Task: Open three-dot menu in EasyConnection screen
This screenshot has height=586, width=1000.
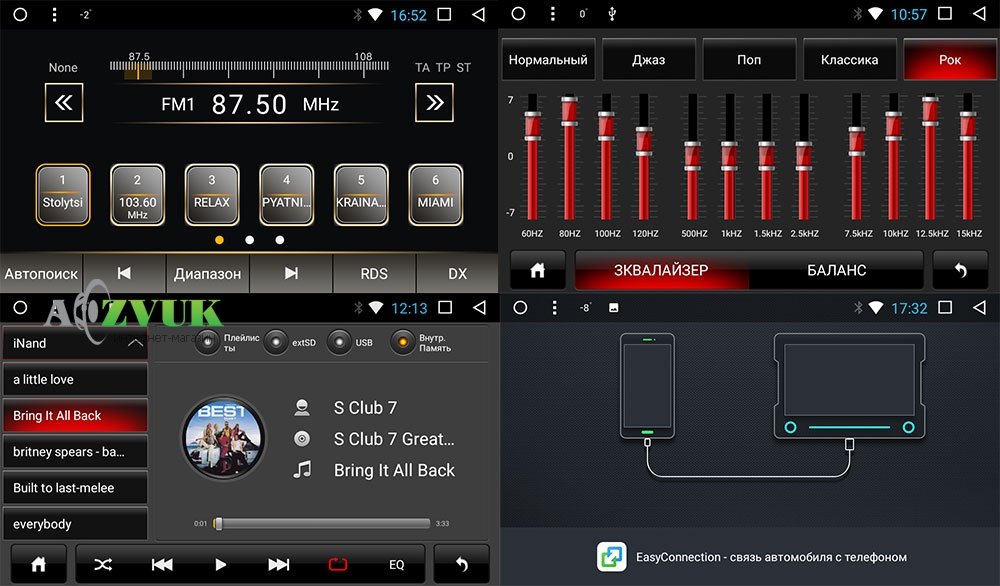Action: click(554, 308)
